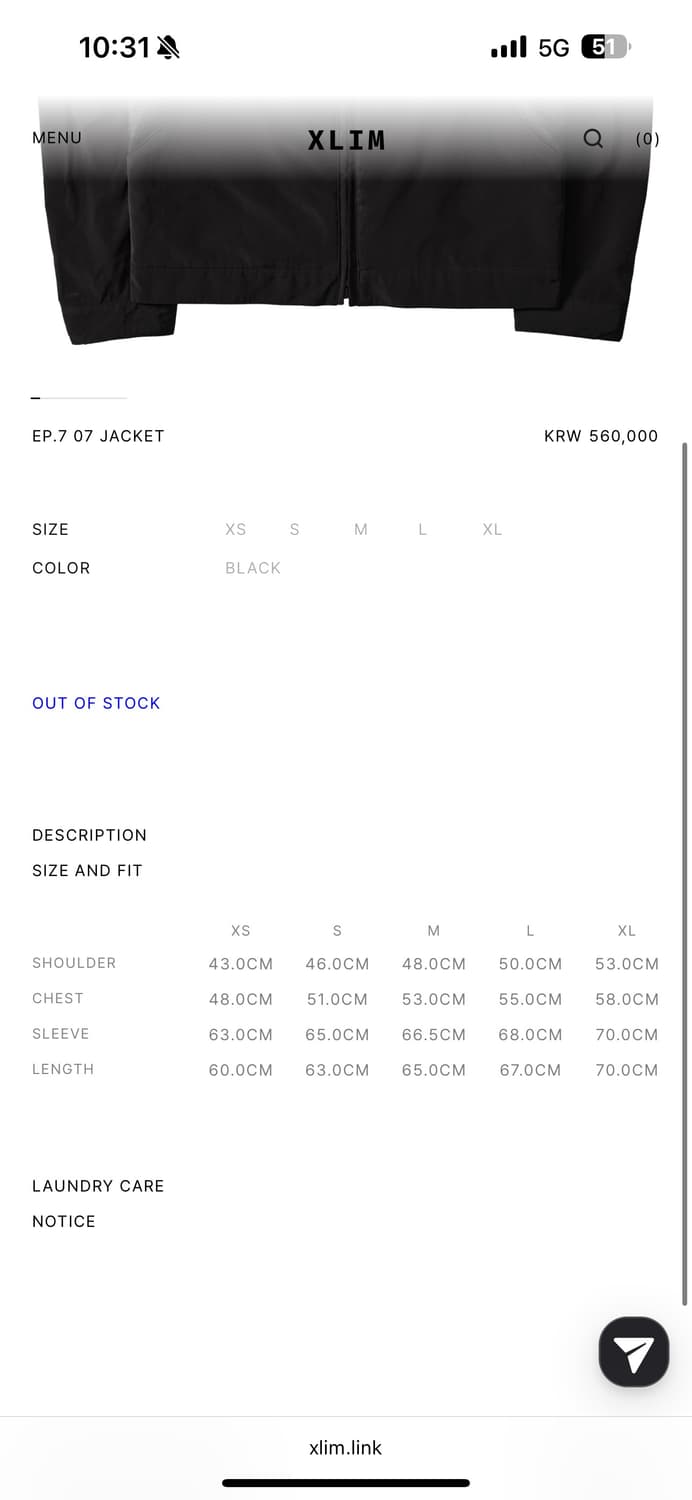Tap the xlim.link address bar

(x=346, y=1447)
